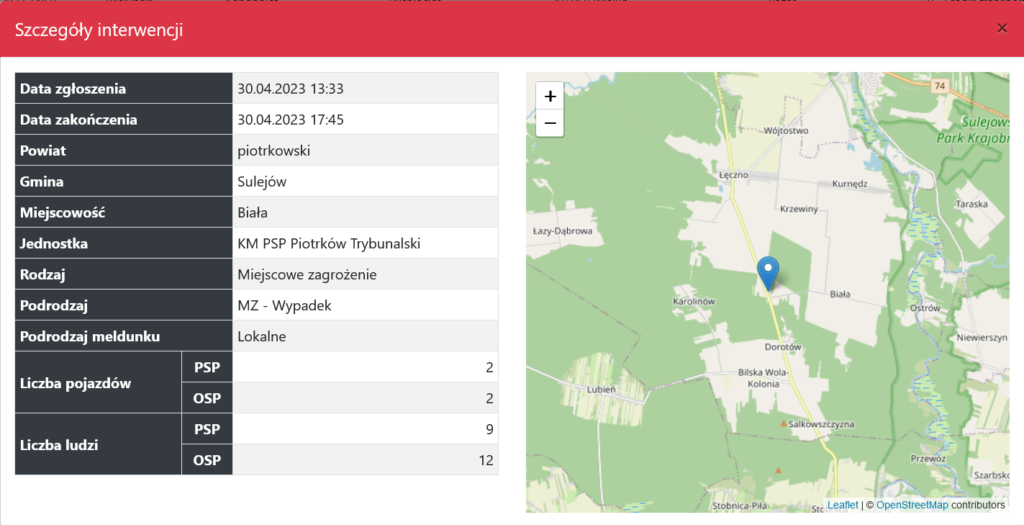Click the report date value 30.04.2023 13:33
This screenshot has height=525, width=1024.
click(x=291, y=88)
